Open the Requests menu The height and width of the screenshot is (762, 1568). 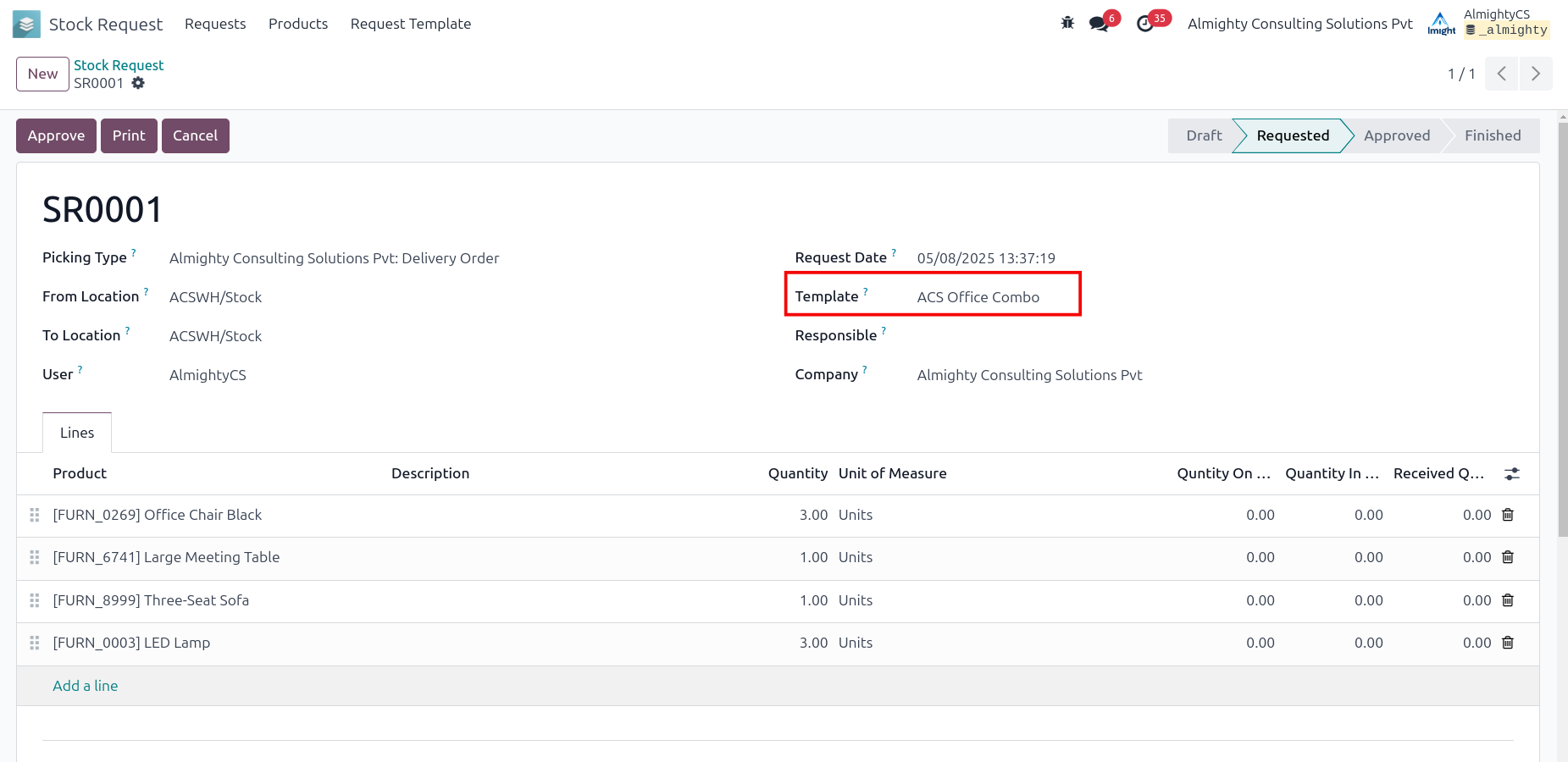215,24
